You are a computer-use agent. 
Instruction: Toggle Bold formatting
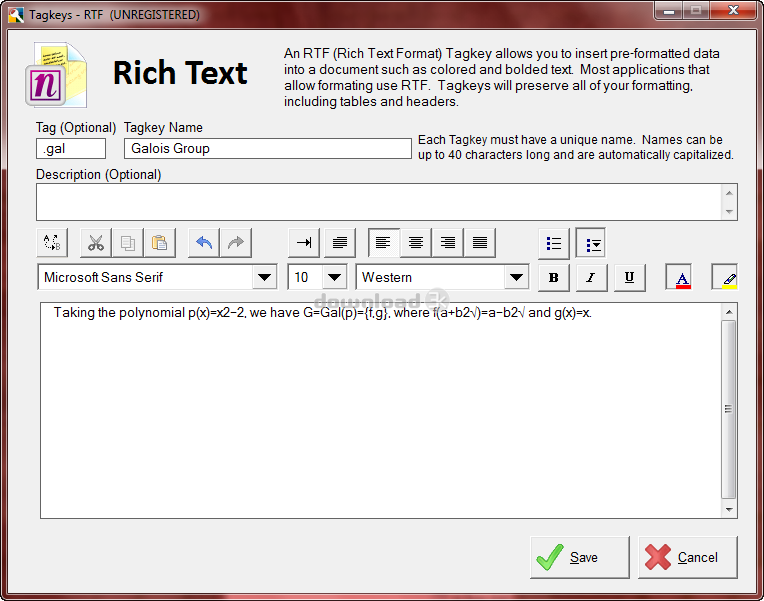554,278
